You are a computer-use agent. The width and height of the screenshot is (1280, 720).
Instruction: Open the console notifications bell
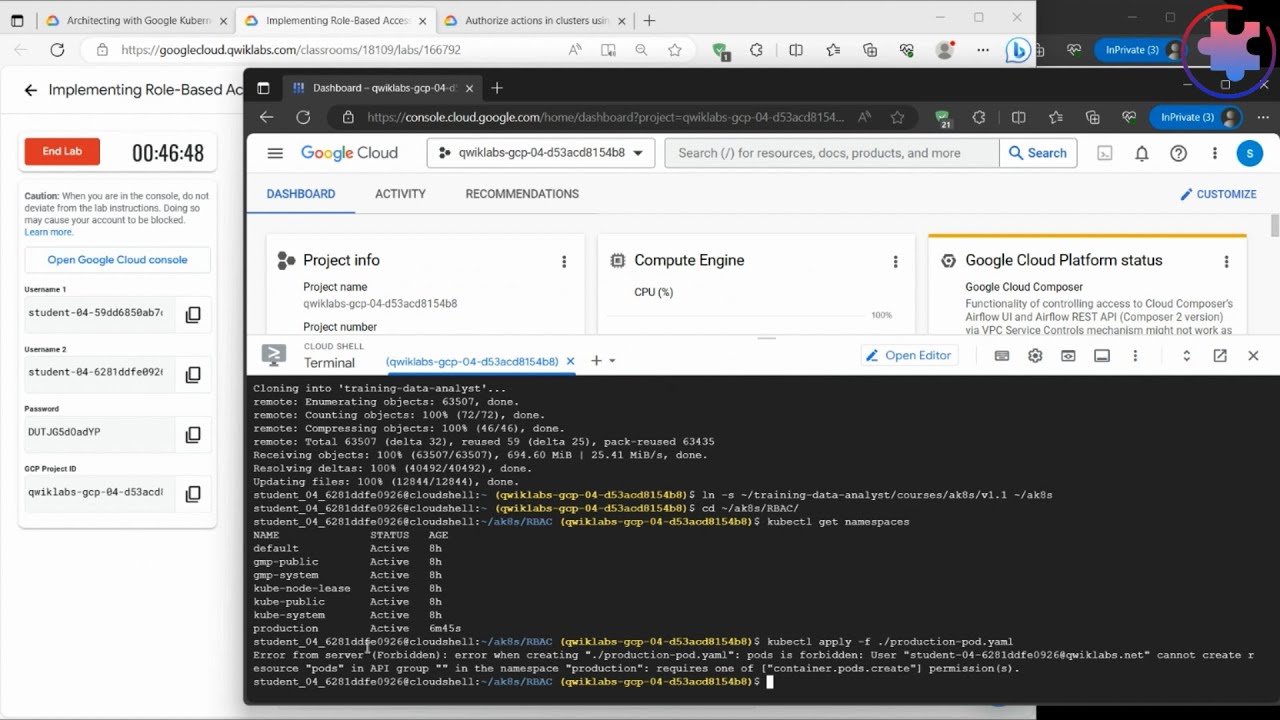[1142, 153]
